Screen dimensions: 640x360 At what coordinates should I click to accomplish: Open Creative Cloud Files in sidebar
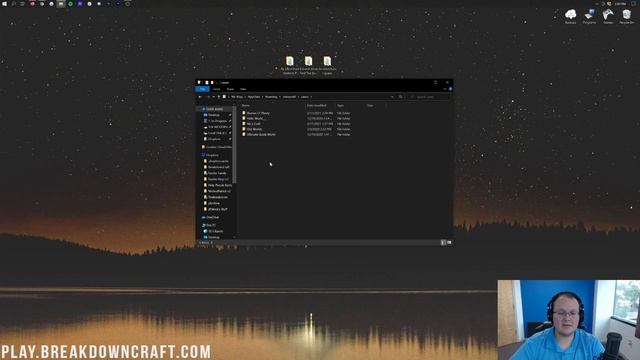click(218, 147)
